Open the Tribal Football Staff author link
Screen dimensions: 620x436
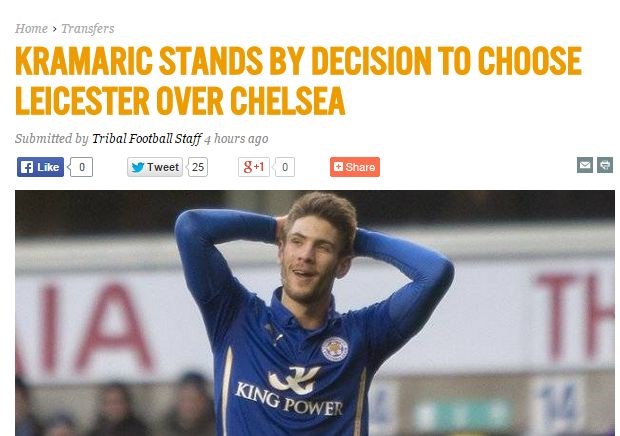[147, 139]
